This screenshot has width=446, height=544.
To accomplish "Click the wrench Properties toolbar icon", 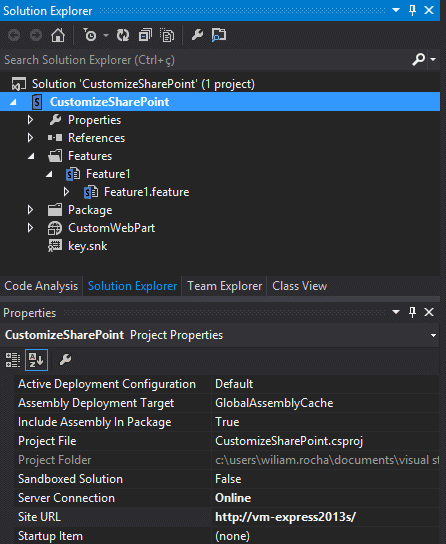I will [x=197, y=35].
